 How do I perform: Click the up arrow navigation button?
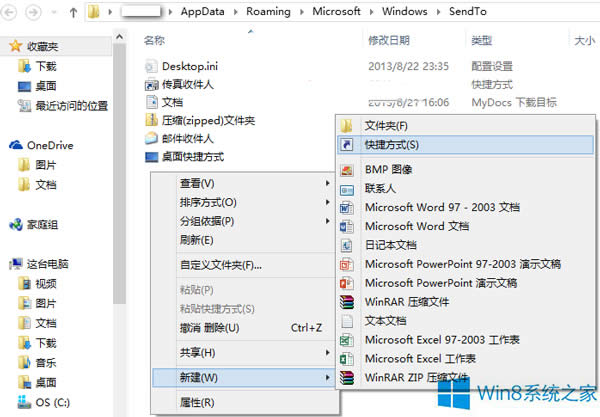(72, 14)
